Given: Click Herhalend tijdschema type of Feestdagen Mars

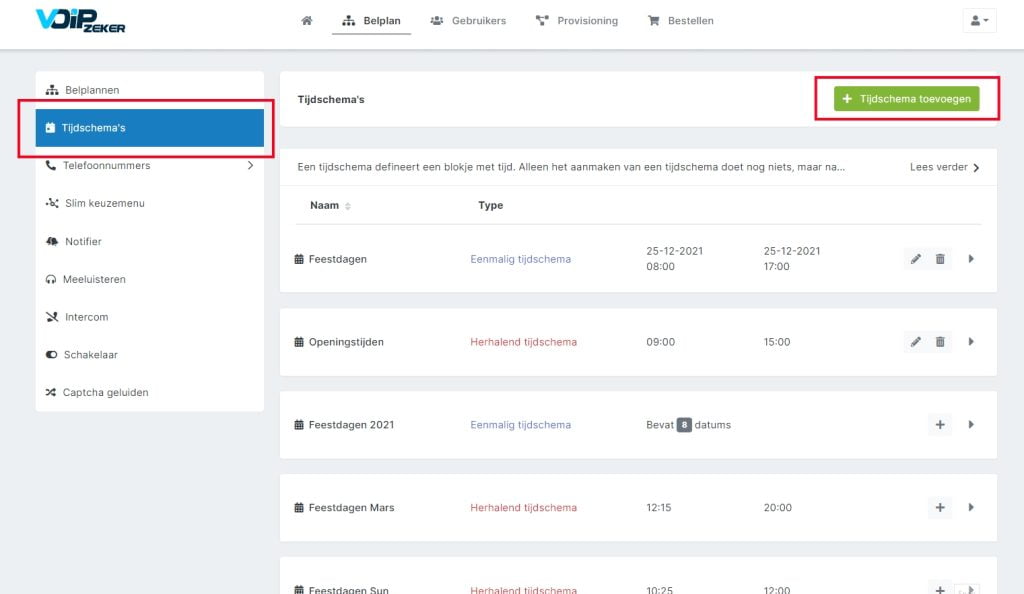Looking at the screenshot, I should 524,507.
